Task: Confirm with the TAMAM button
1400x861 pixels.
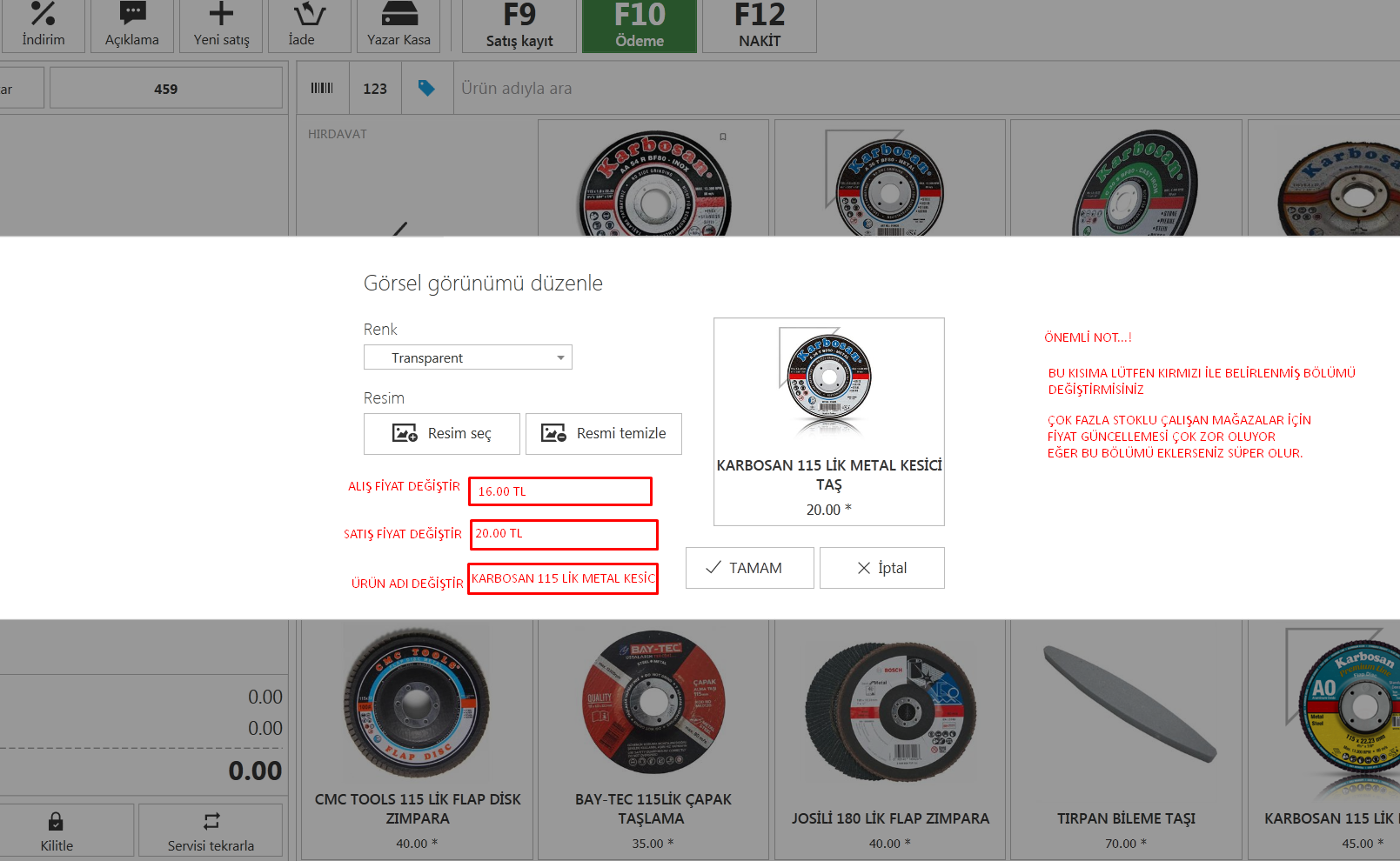Action: click(x=749, y=568)
